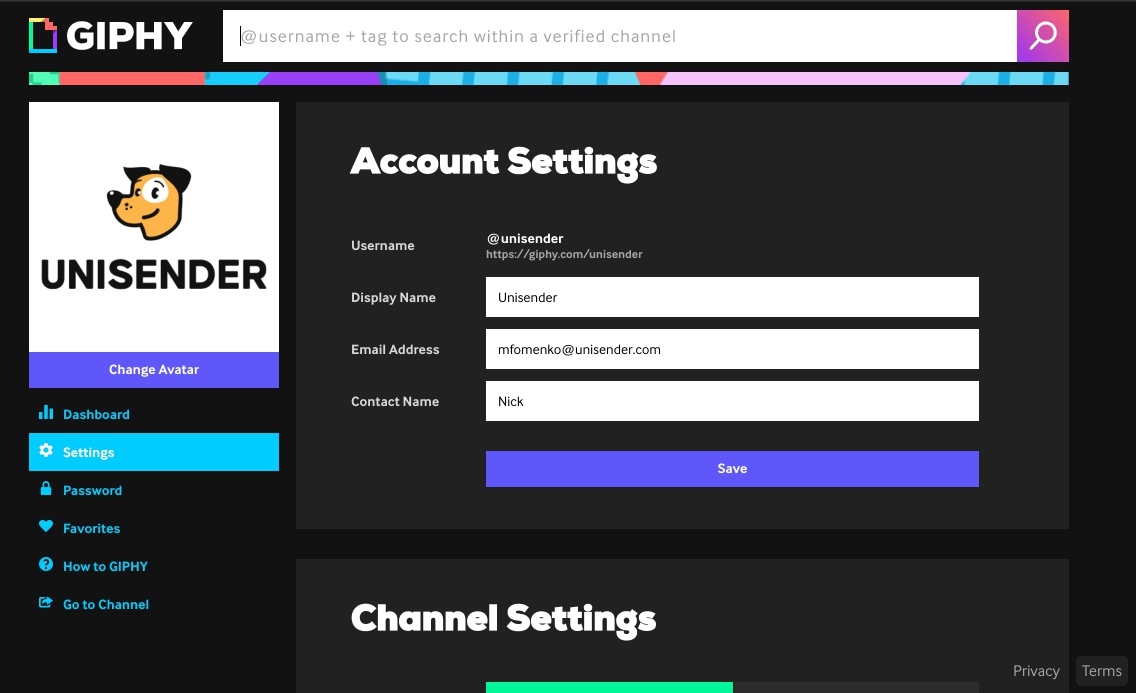Viewport: 1136px width, 693px height.
Task: Click the Username label
Action: pos(383,245)
